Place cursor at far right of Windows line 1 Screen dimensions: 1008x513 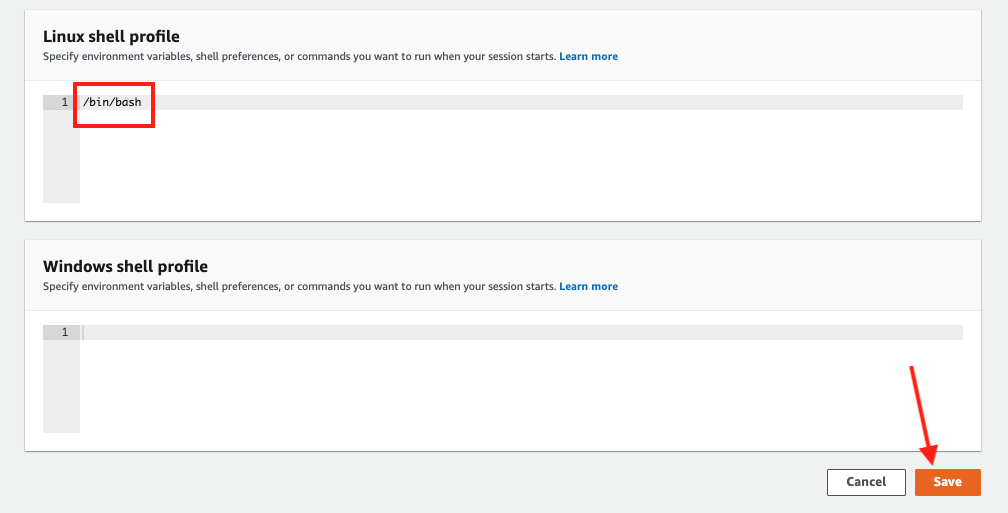point(955,332)
